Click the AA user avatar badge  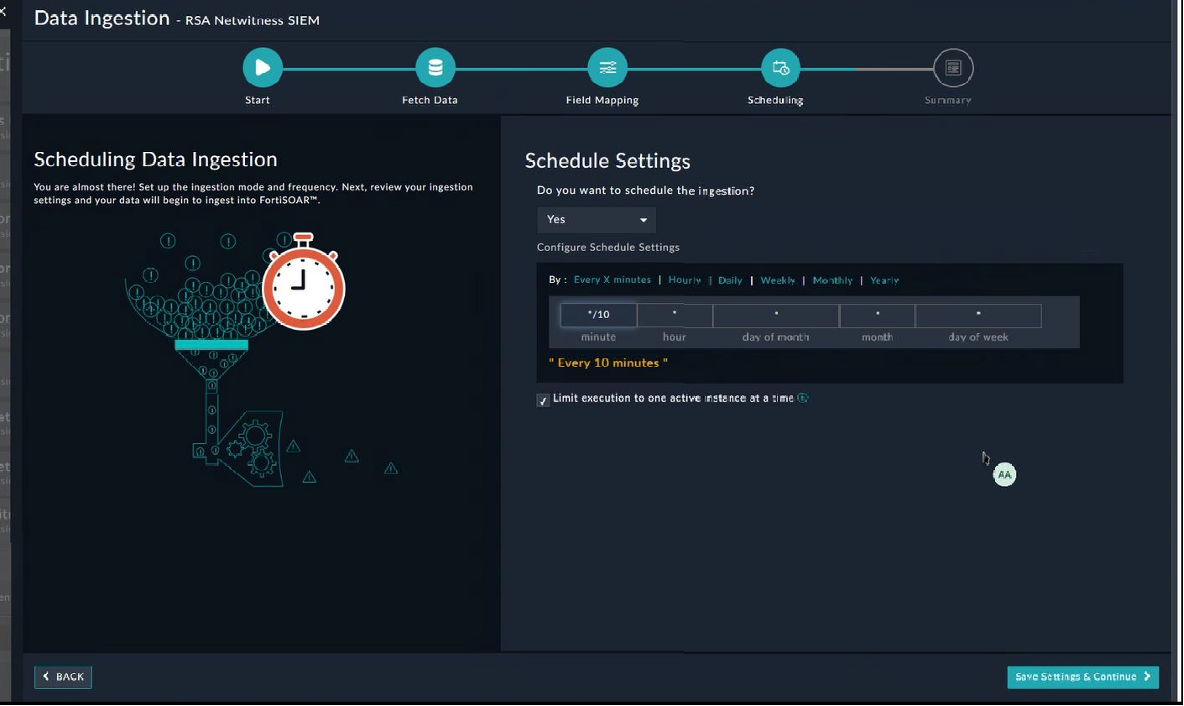click(x=1004, y=475)
